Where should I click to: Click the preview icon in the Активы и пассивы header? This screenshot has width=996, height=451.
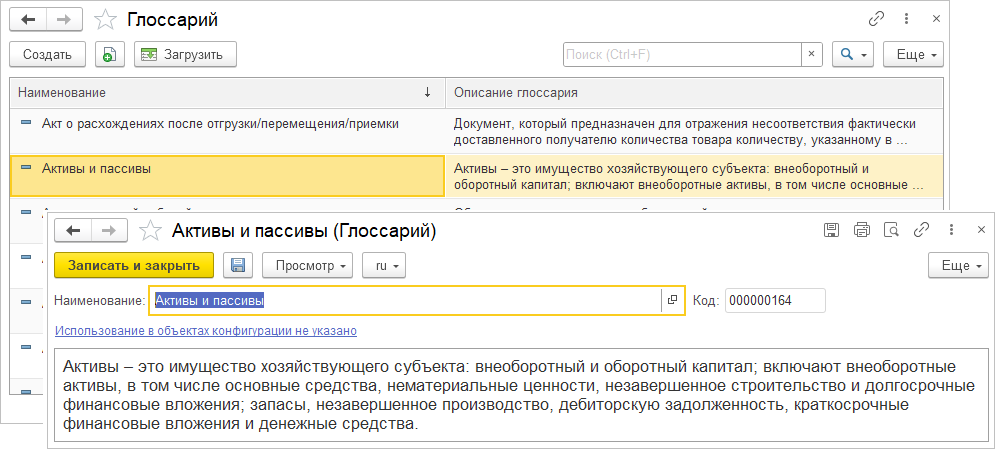pos(892,231)
